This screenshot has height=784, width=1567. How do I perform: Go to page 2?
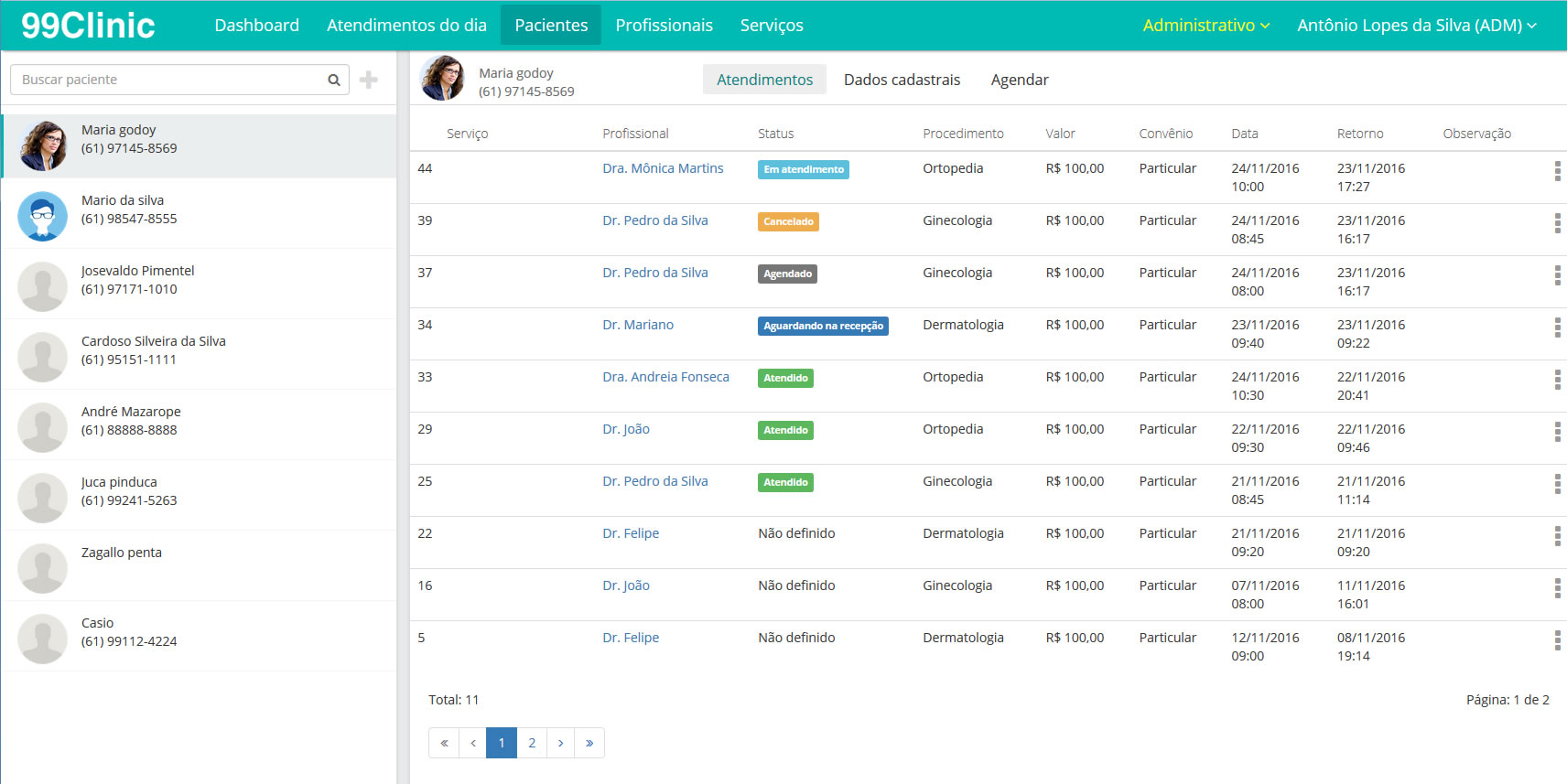[532, 743]
